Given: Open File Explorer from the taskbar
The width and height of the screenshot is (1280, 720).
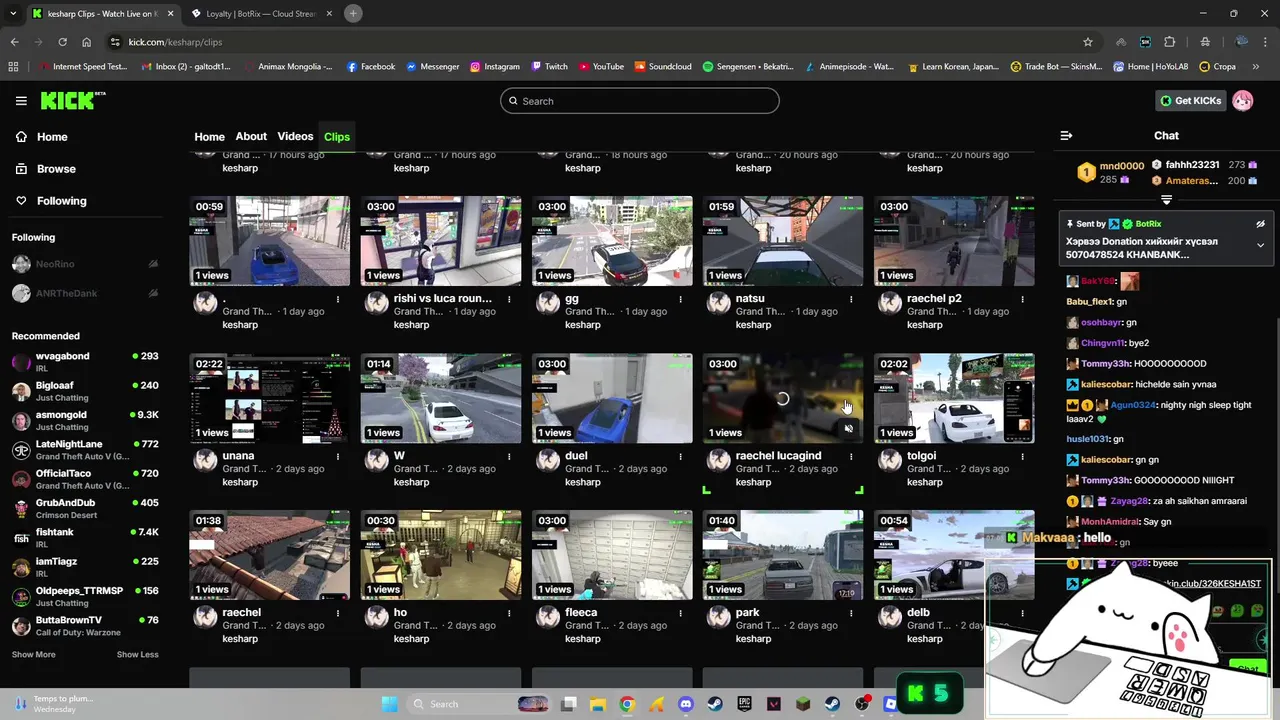Looking at the screenshot, I should click(x=597, y=704).
